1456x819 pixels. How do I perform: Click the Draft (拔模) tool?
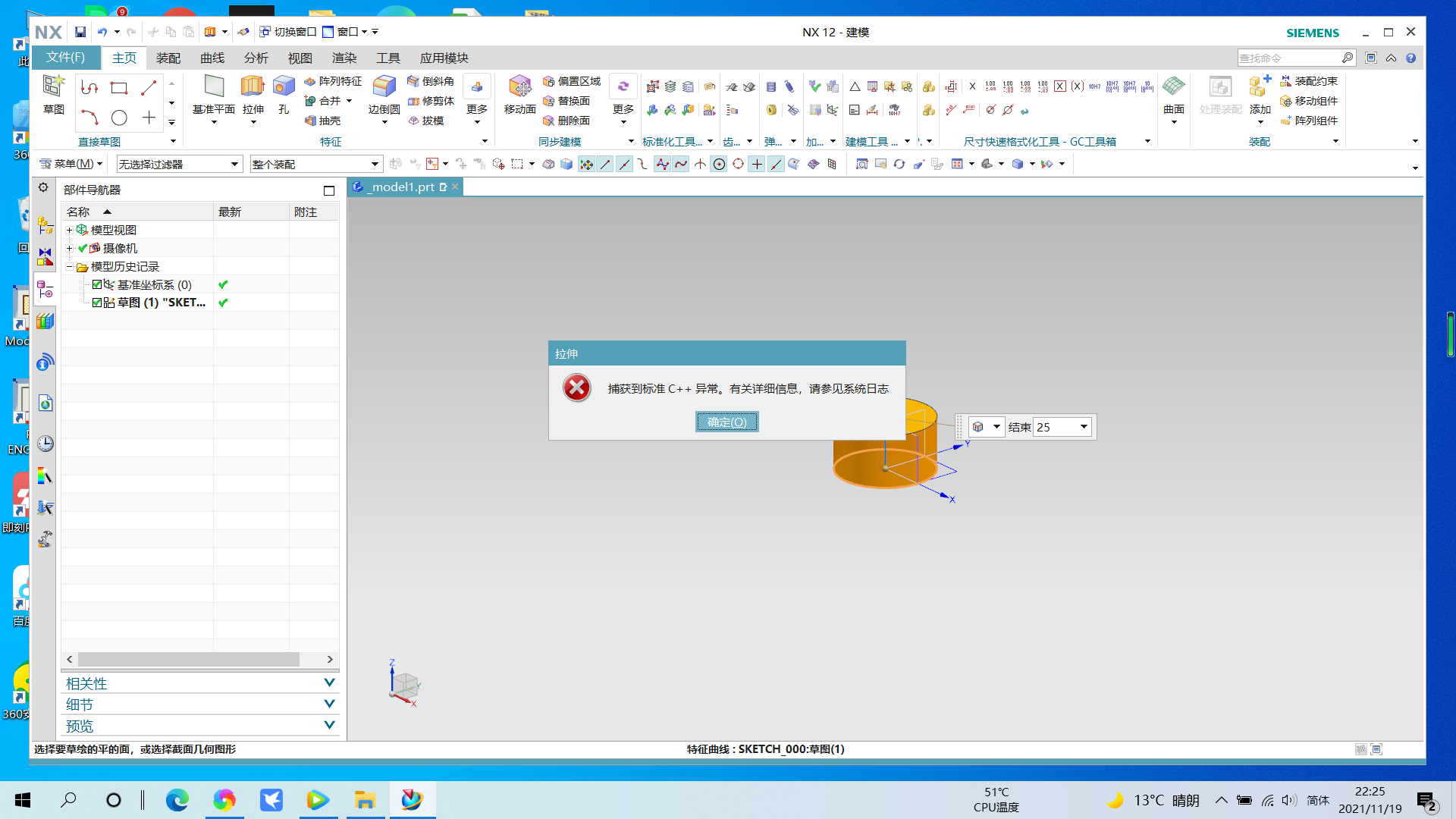tap(425, 121)
